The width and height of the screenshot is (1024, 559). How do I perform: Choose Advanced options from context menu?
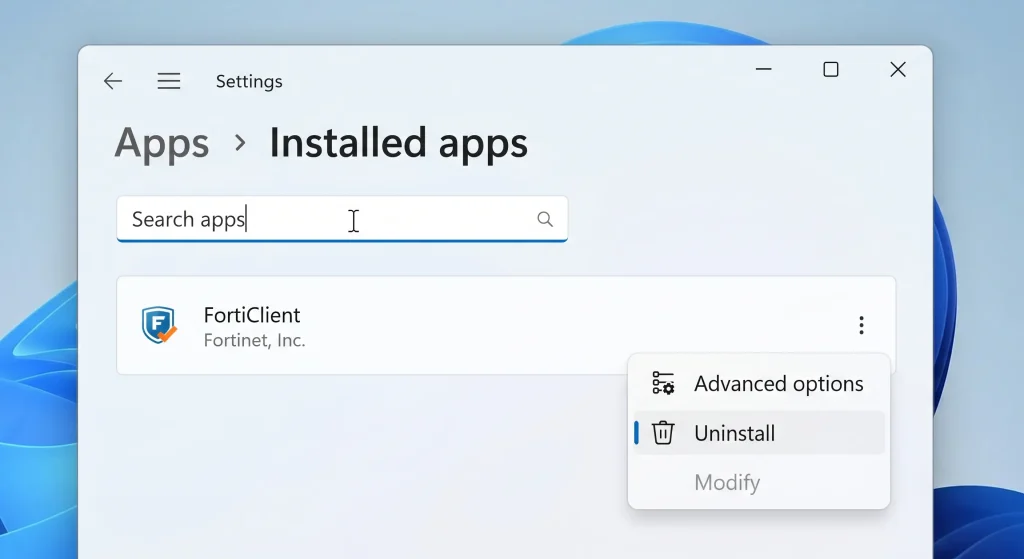click(759, 383)
